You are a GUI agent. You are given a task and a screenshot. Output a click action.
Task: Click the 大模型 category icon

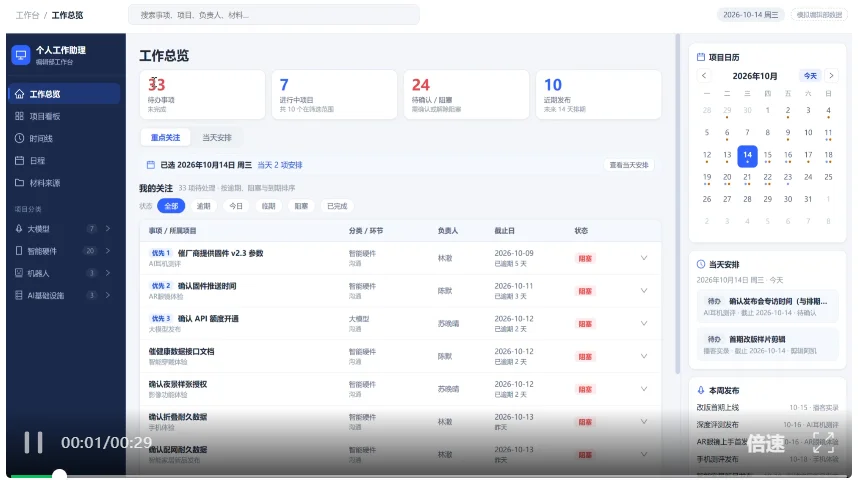pos(19,228)
